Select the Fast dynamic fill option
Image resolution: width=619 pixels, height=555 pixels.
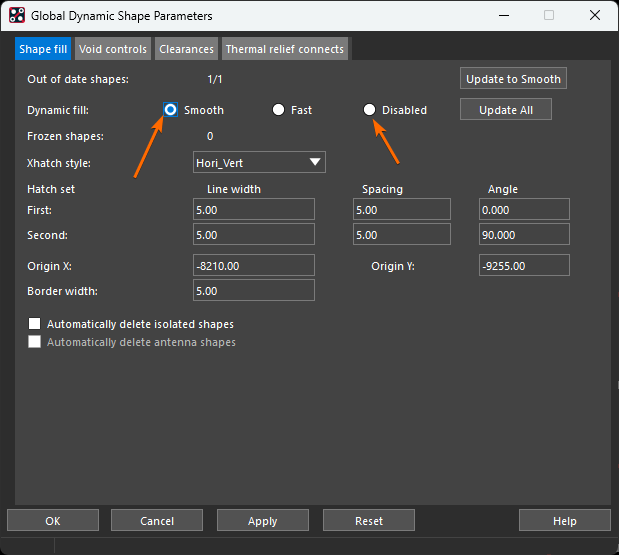[x=279, y=110]
